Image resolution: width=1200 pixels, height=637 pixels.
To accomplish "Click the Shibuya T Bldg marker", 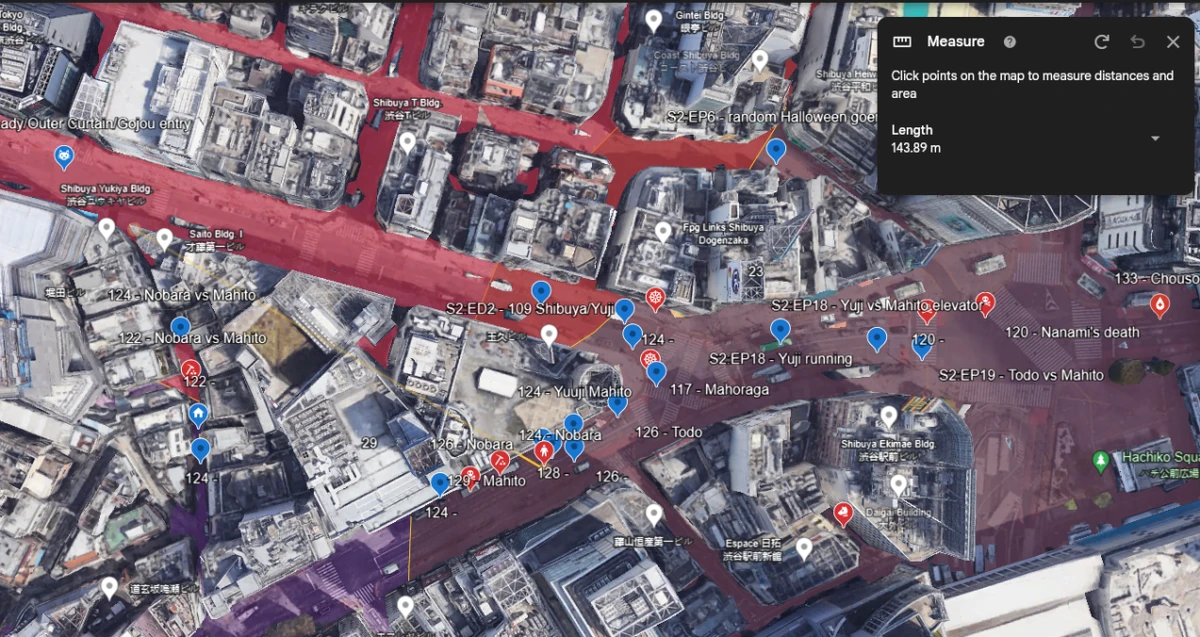I will [x=407, y=143].
